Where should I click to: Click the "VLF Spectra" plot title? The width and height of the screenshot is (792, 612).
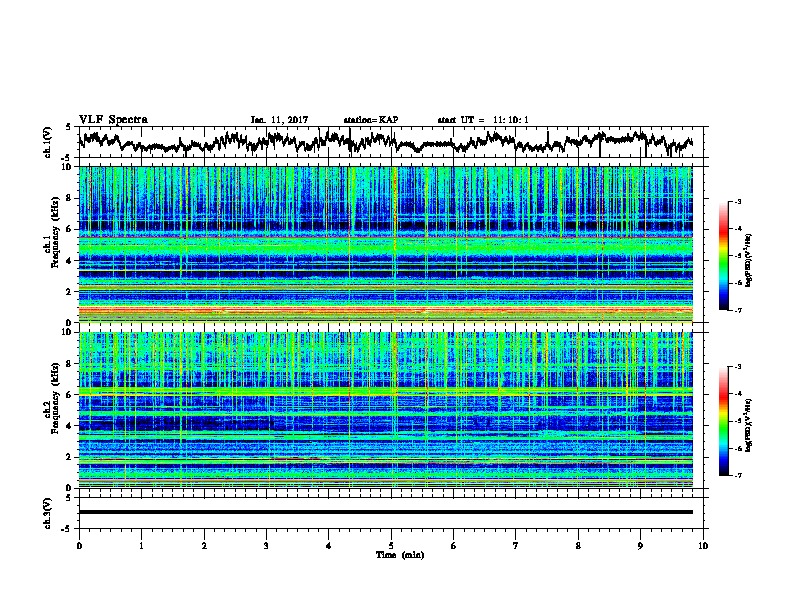click(x=113, y=120)
